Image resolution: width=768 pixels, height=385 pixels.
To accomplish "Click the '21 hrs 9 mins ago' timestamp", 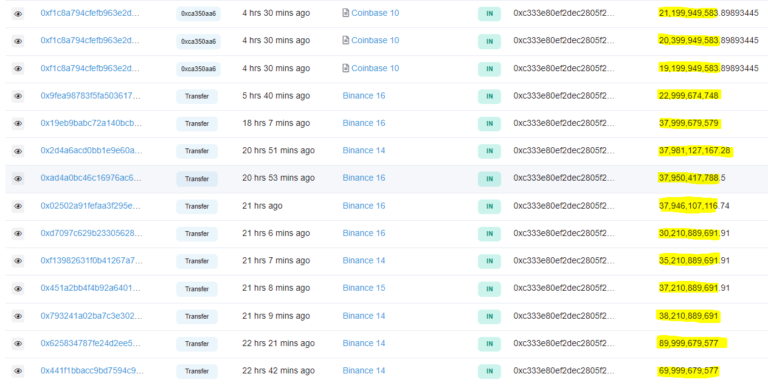I will [276, 316].
